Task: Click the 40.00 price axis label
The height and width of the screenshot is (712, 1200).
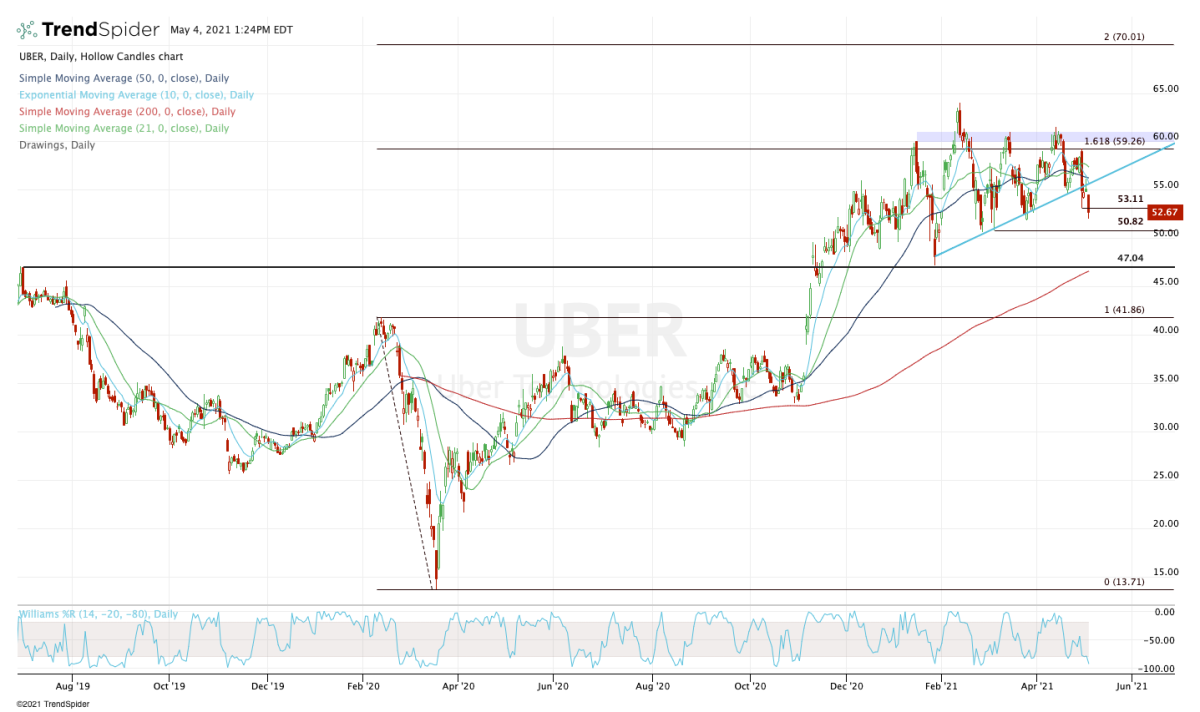Action: pyautogui.click(x=1166, y=330)
